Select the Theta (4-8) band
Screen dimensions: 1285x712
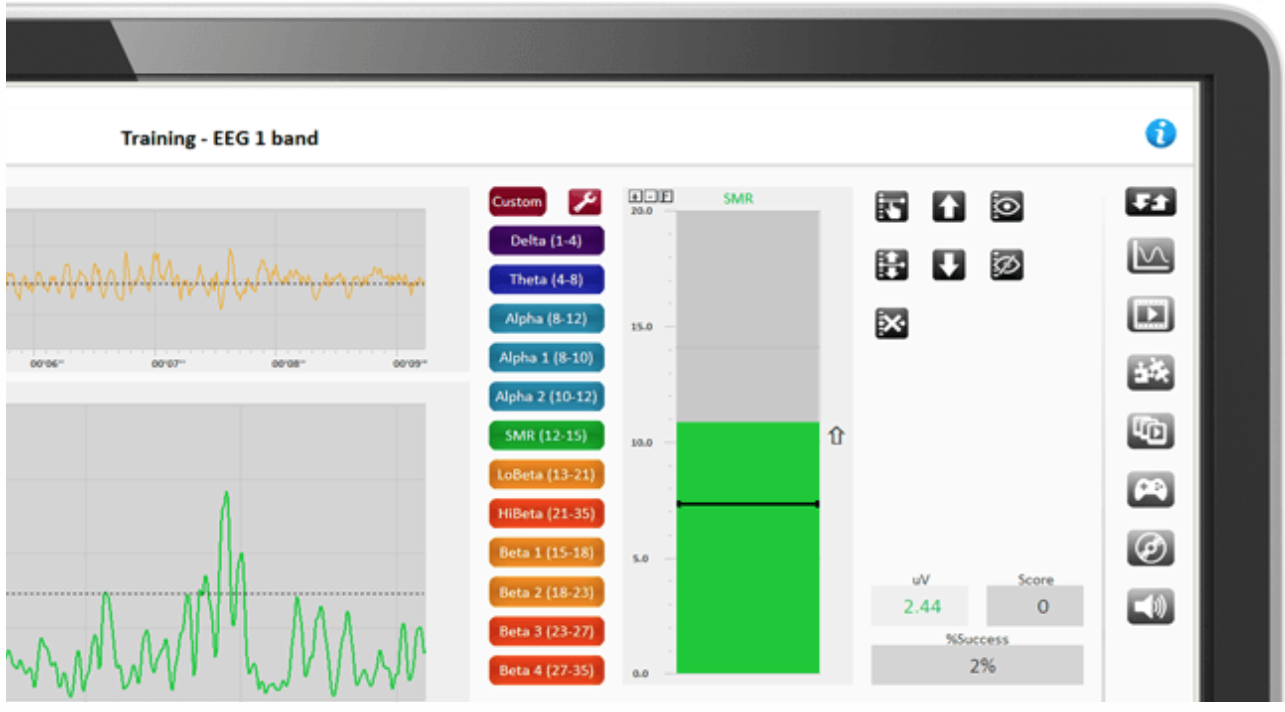(x=547, y=280)
